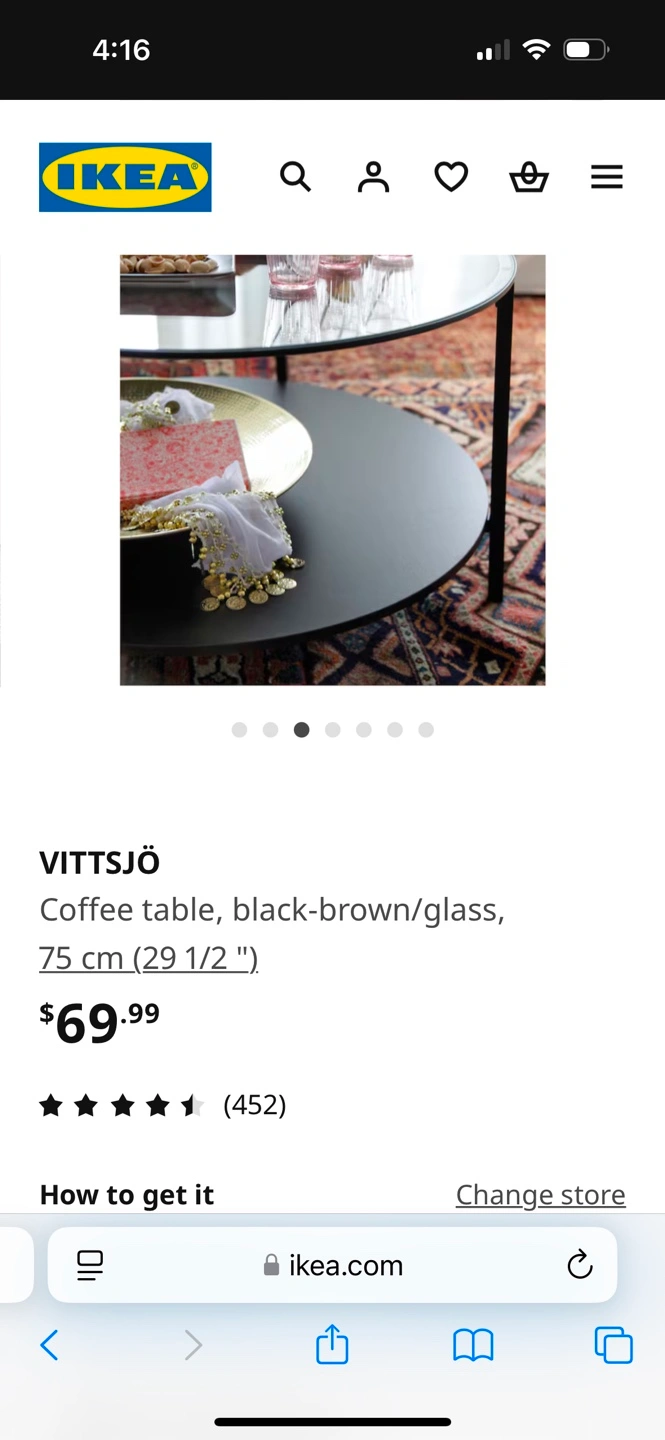Show Safari open tabs

(614, 1345)
